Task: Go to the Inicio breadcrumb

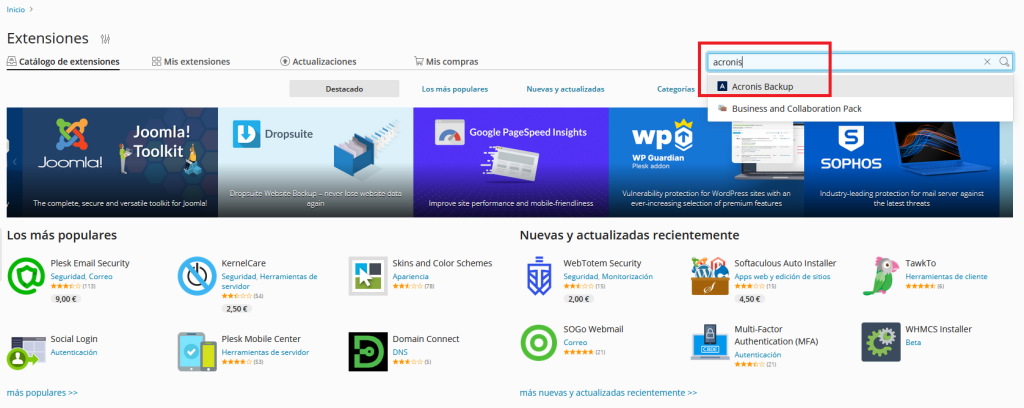Action: click(x=16, y=10)
